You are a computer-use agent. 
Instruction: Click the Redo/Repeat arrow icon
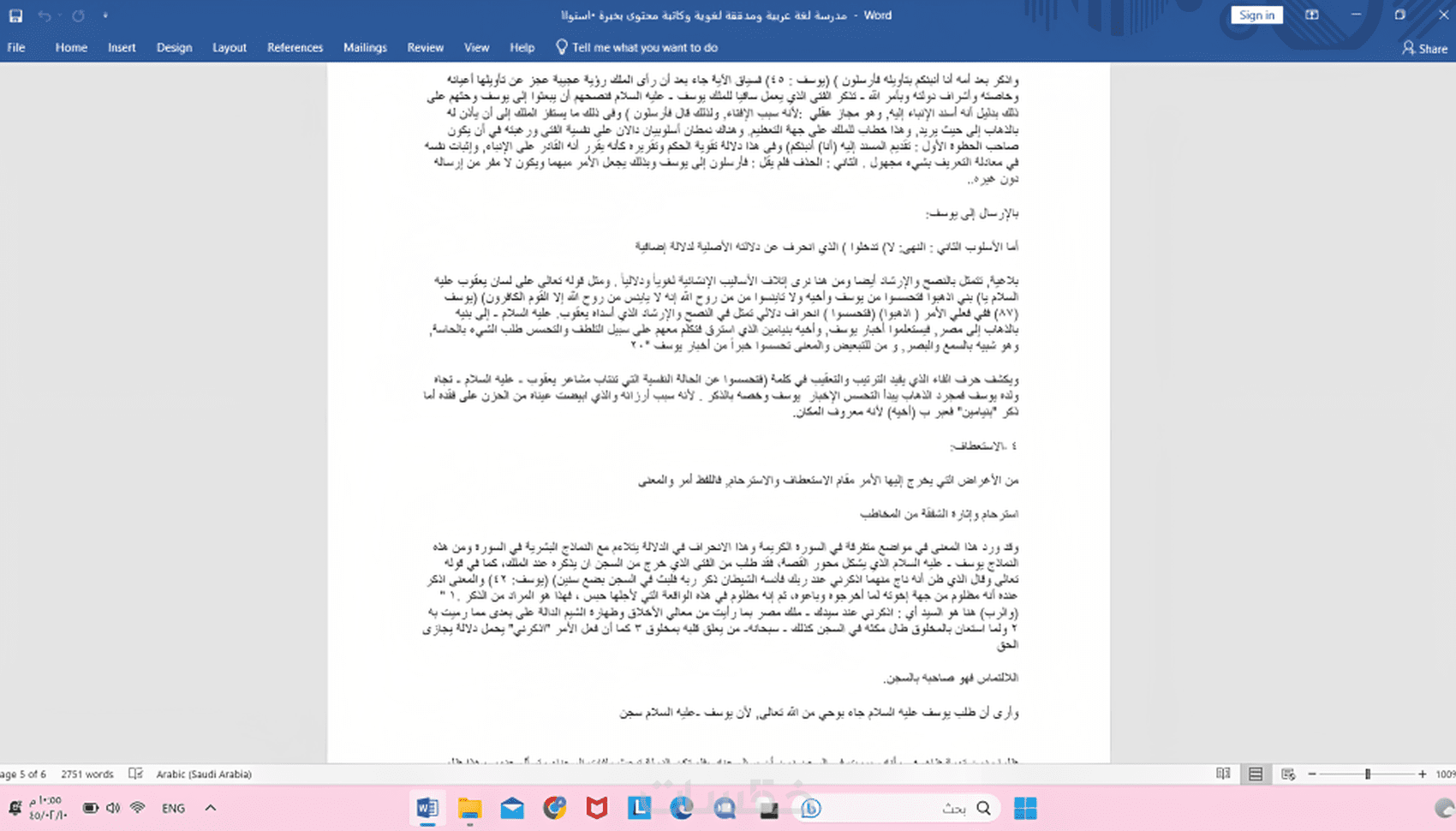[78, 15]
